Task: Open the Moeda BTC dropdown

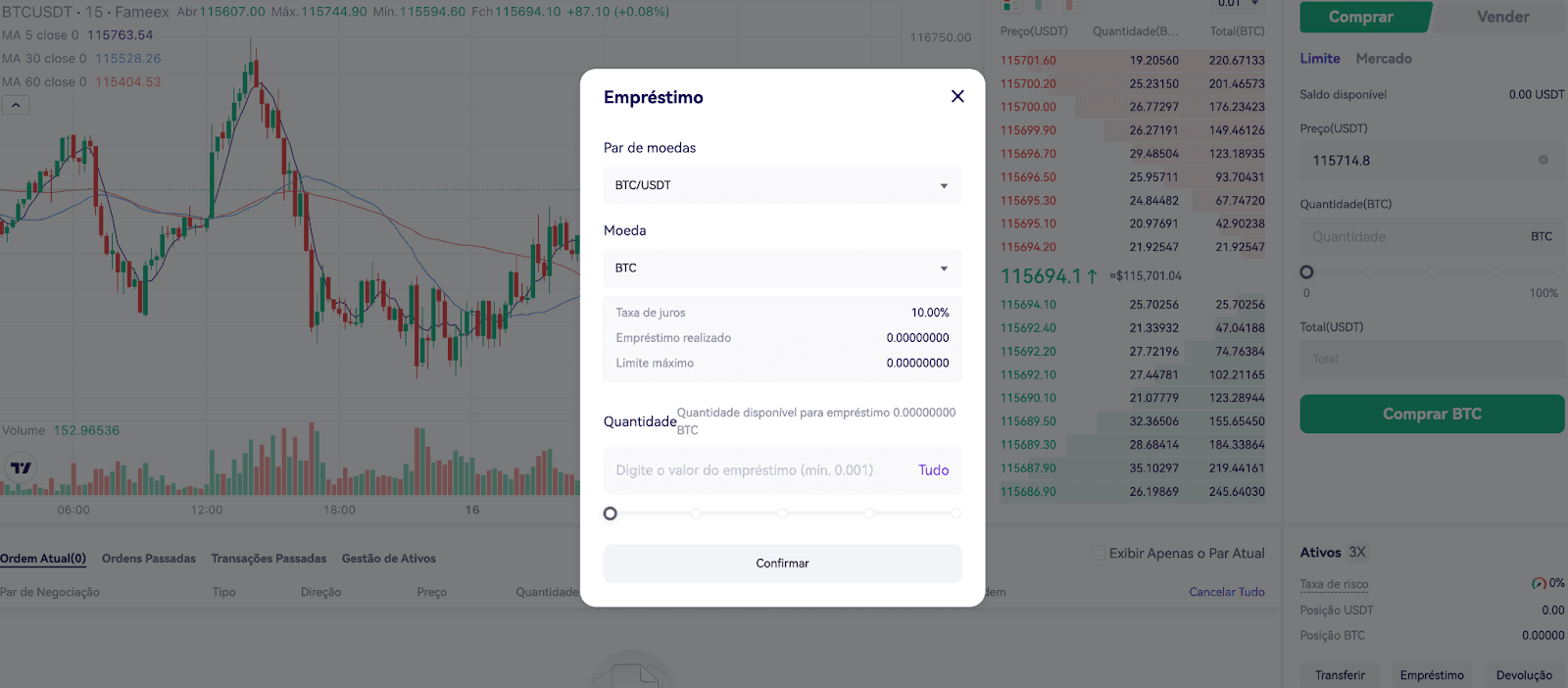Action: pos(782,269)
